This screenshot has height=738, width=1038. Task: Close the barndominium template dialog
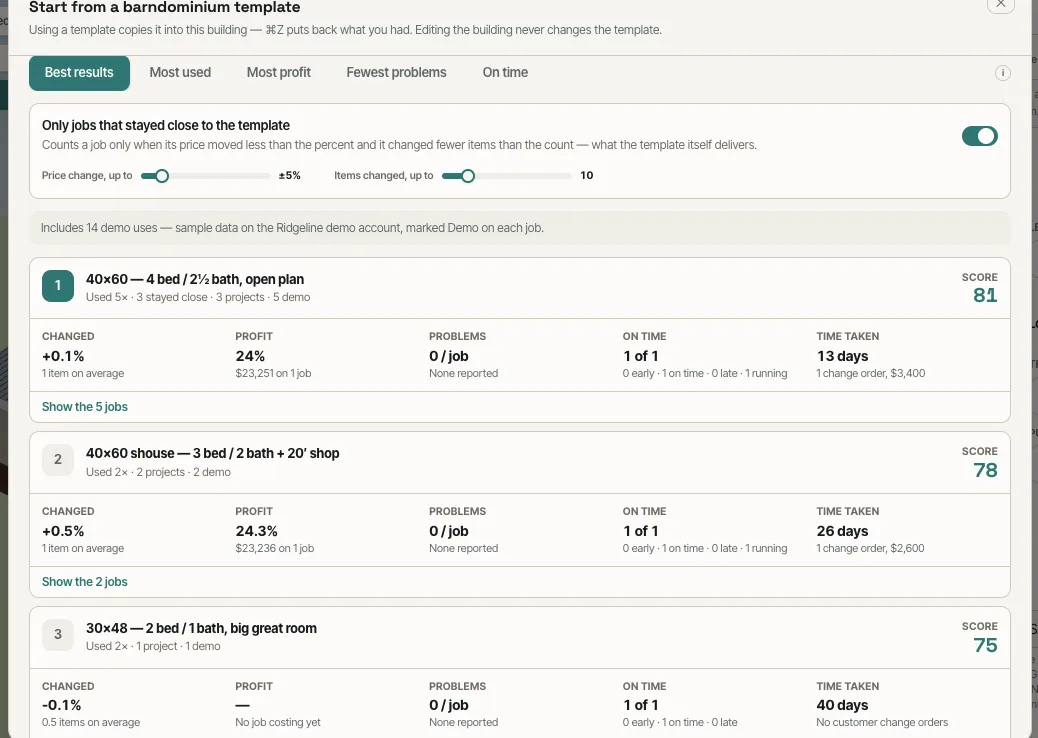(x=1000, y=4)
